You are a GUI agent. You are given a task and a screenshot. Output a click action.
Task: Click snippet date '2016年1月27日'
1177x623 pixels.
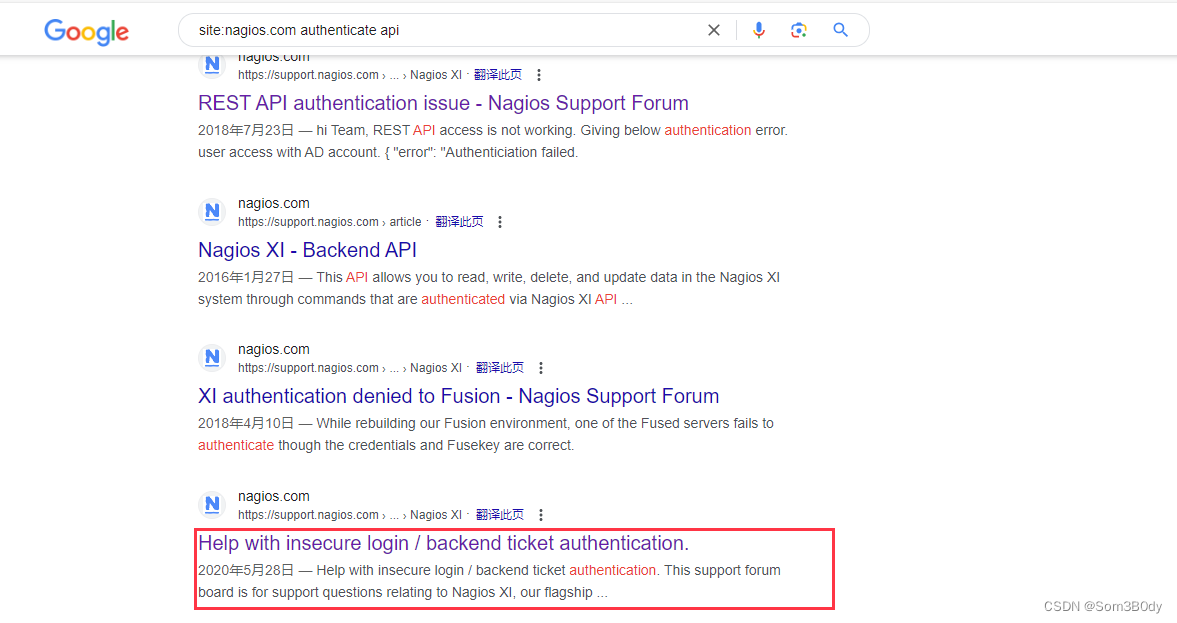[x=246, y=277]
